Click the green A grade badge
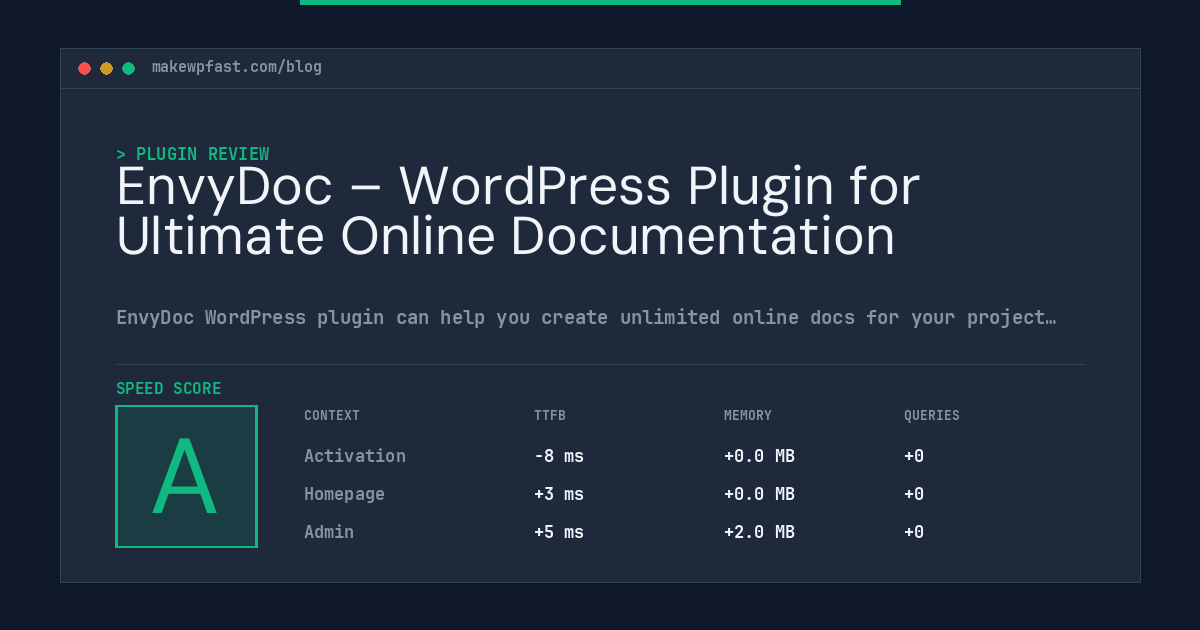 (186, 476)
